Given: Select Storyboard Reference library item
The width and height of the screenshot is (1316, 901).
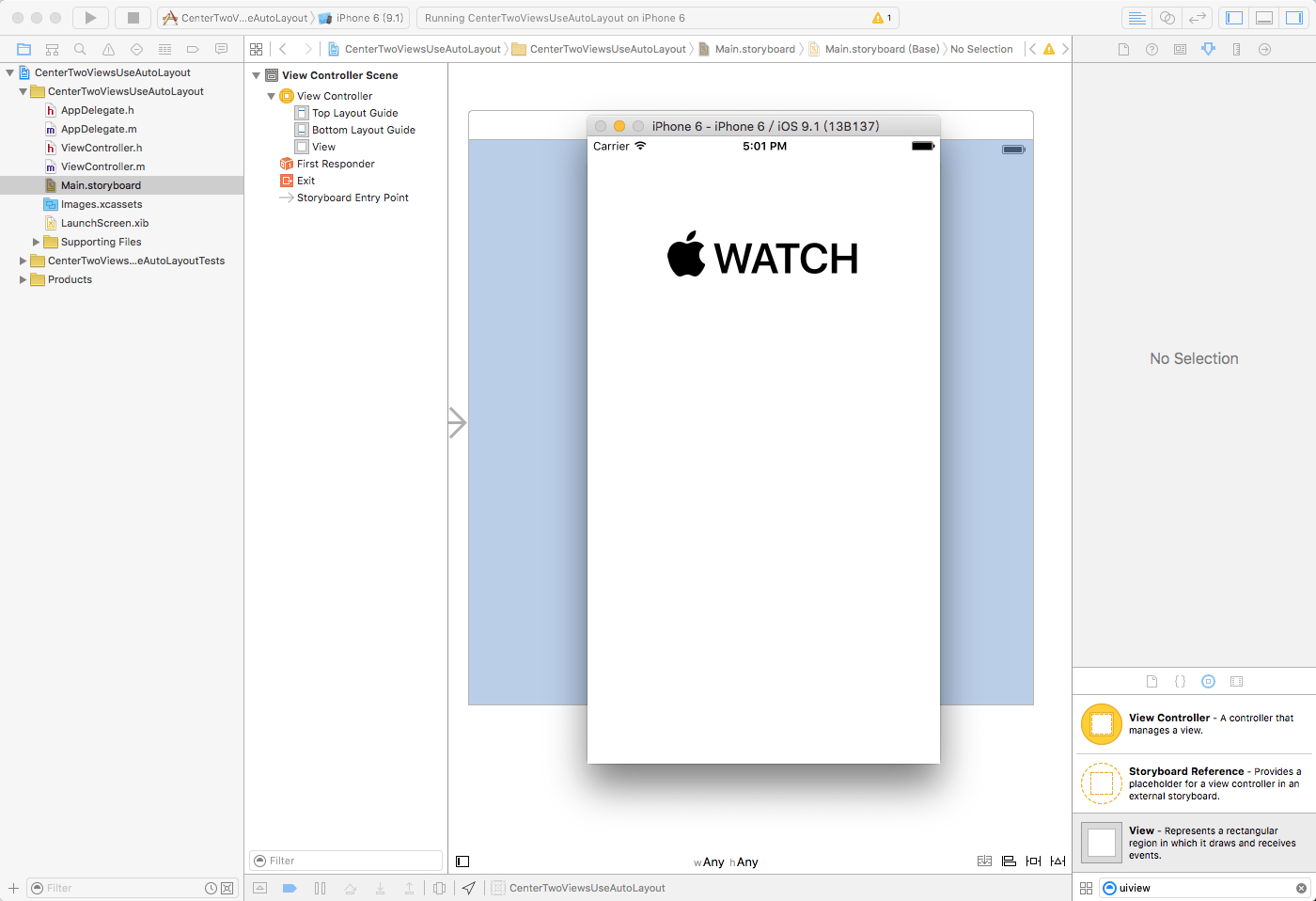Looking at the screenshot, I should tap(1194, 783).
